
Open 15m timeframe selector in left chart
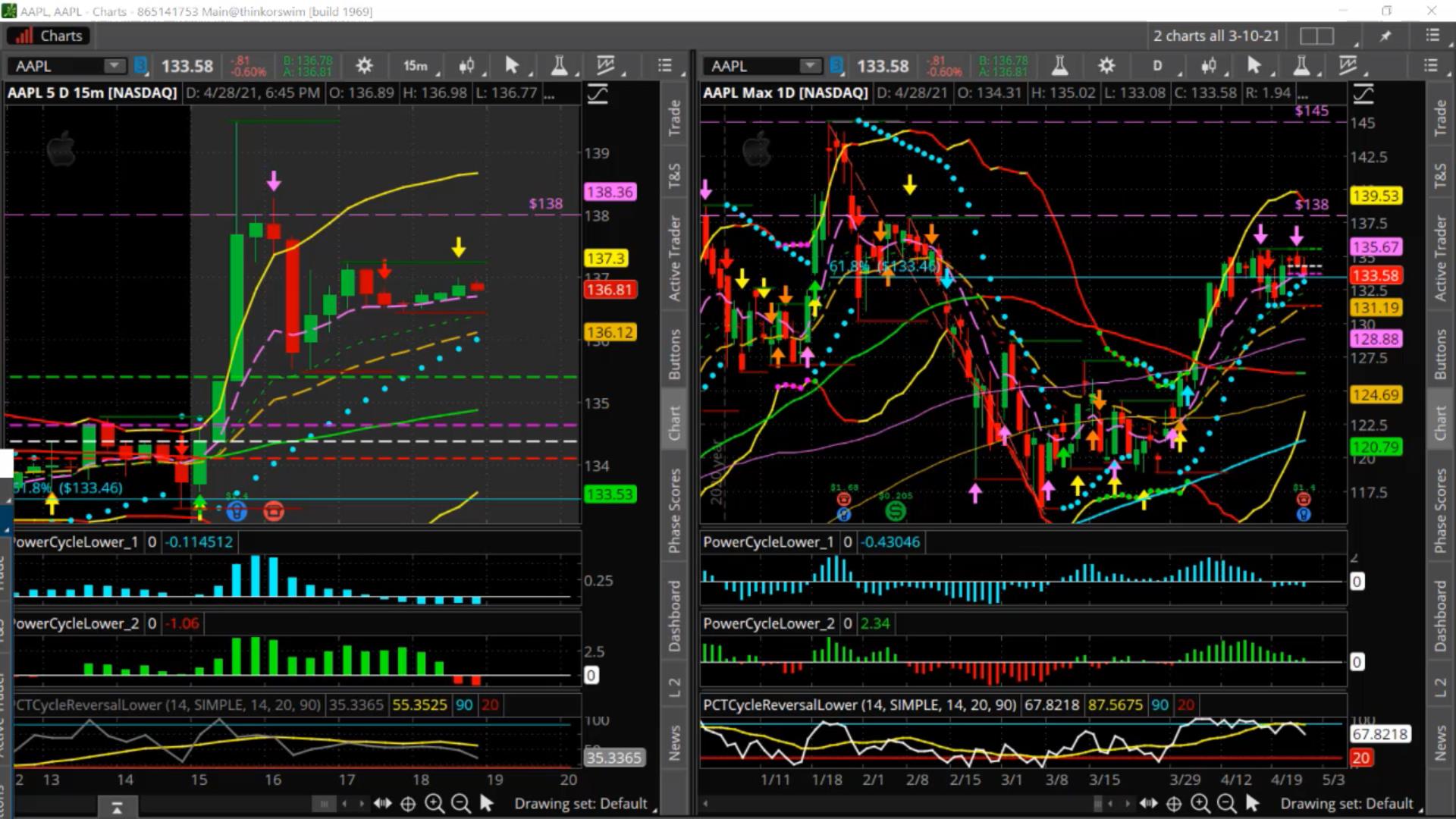[416, 66]
